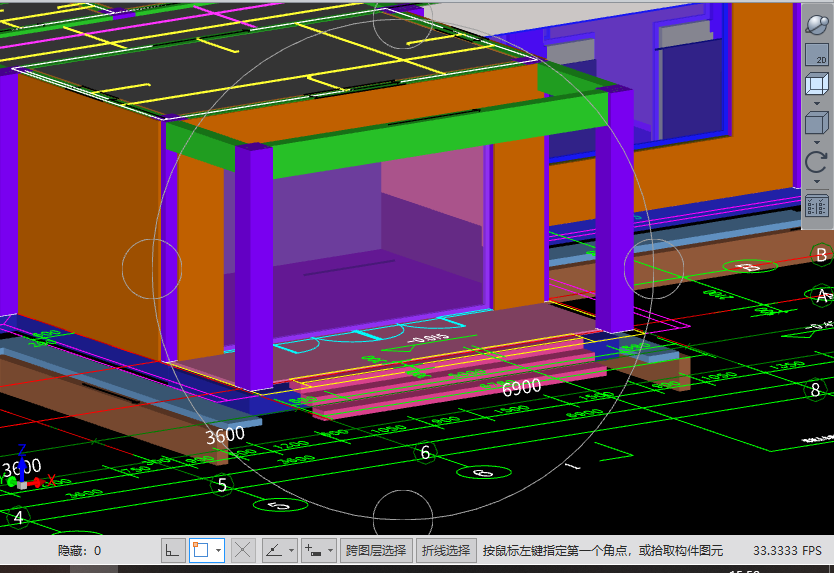Switch to 2D view mode
The height and width of the screenshot is (573, 834).
point(817,55)
